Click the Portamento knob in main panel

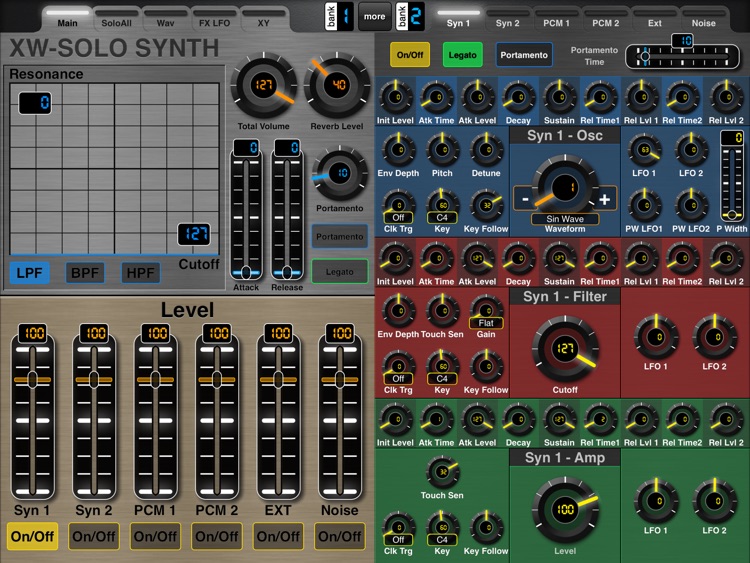coord(340,174)
